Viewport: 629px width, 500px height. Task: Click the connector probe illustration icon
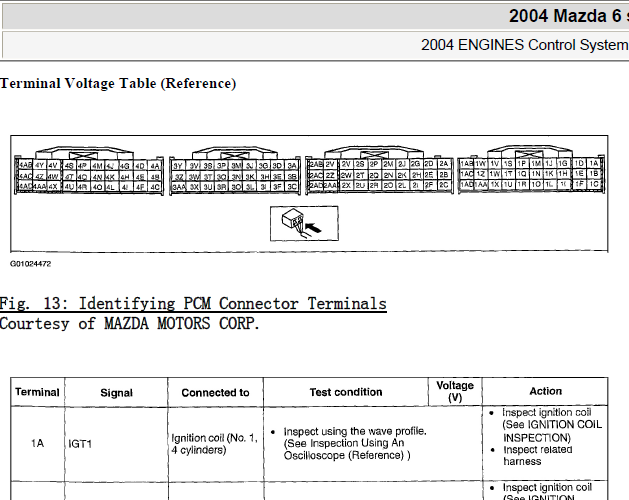point(304,224)
